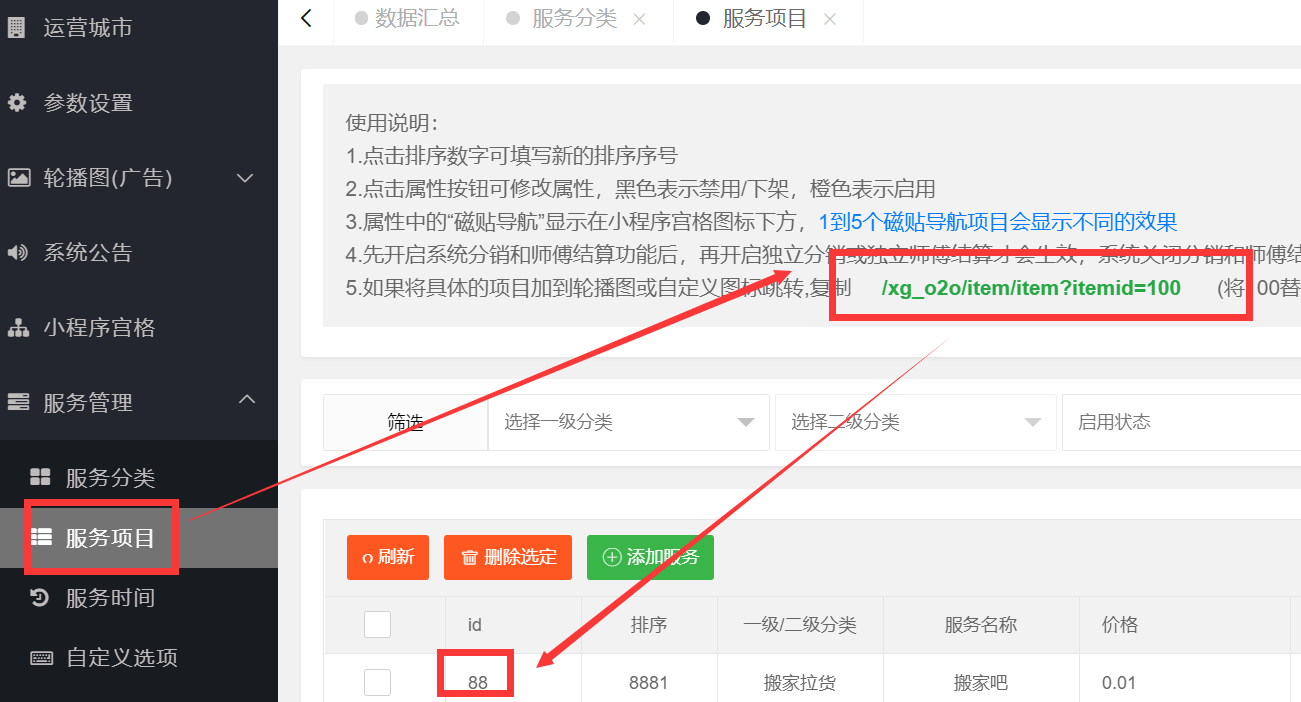Click the 轮播图(广告) image icon
This screenshot has height=702, width=1301.
pos(18,177)
